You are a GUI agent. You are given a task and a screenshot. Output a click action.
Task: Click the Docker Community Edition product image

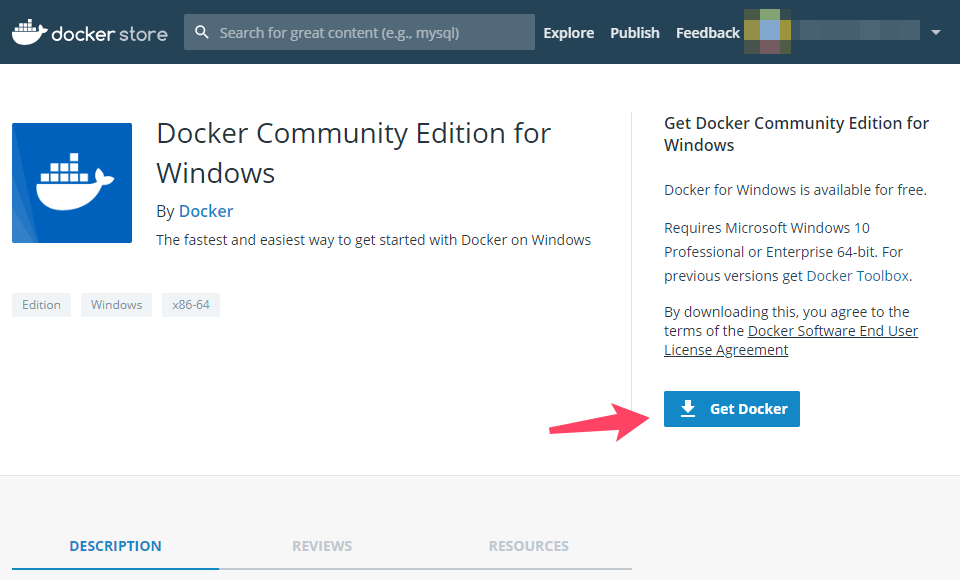point(72,183)
